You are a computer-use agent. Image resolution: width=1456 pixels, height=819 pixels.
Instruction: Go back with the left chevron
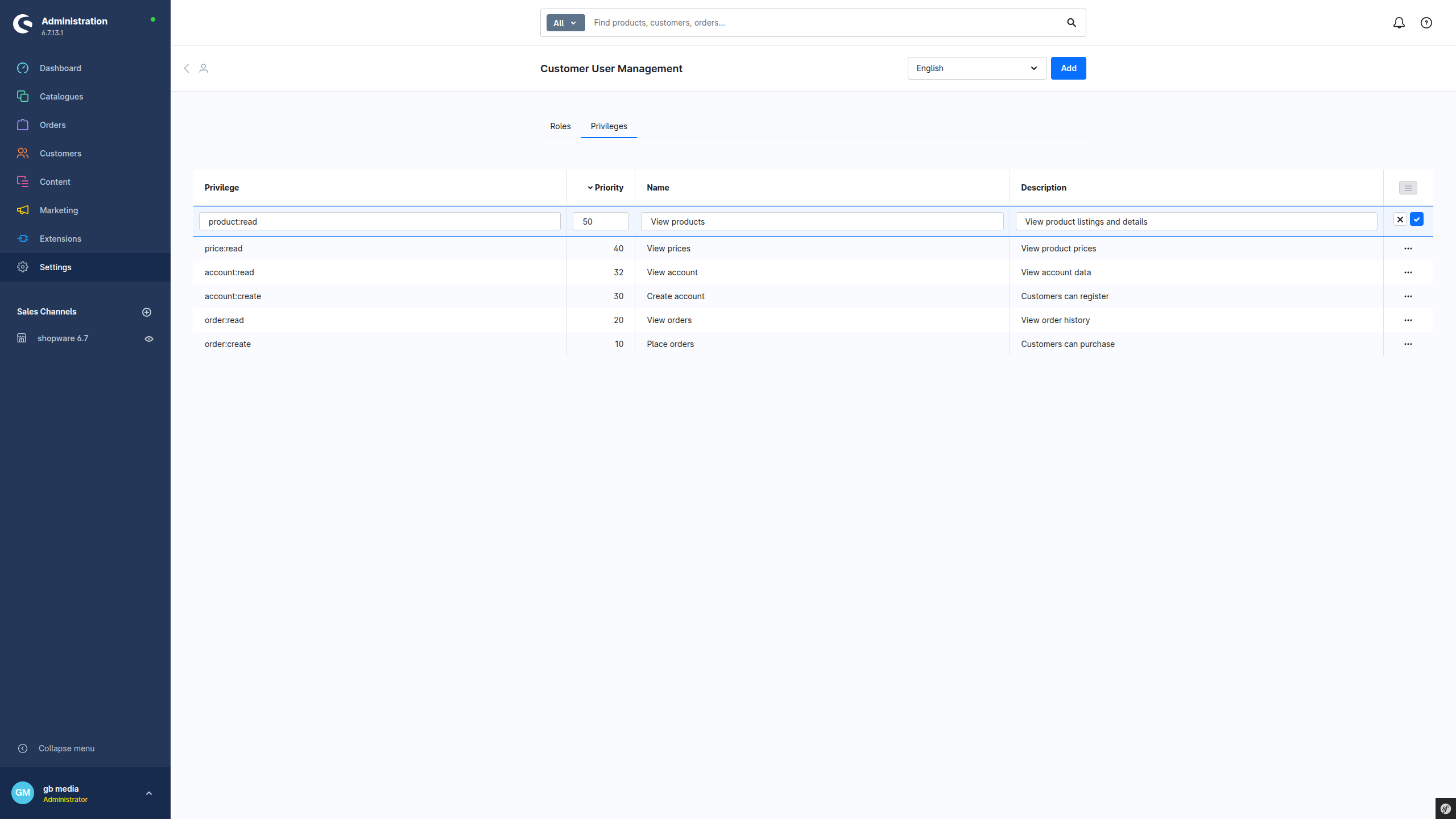point(187,68)
